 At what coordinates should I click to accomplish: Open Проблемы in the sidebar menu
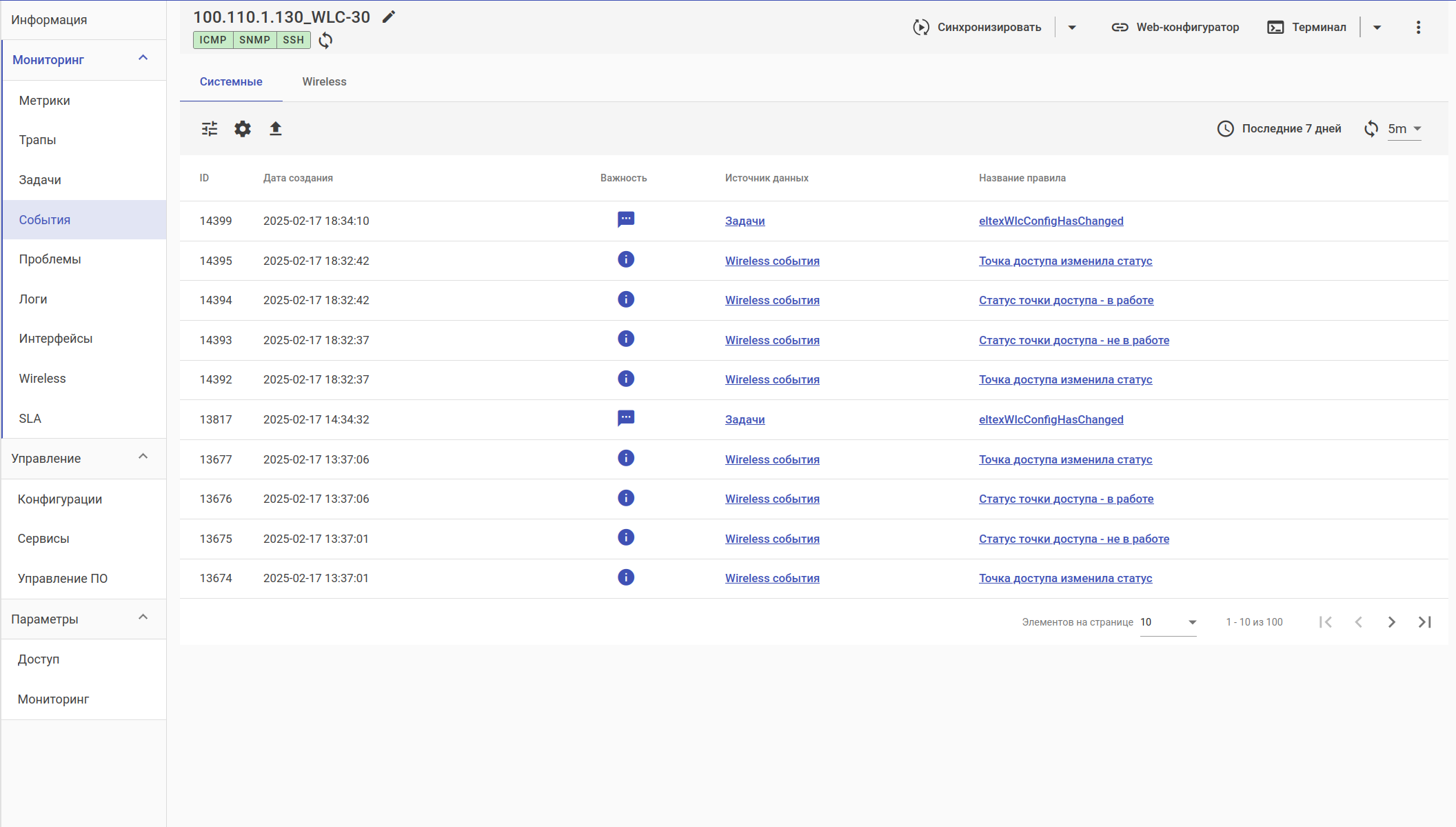coord(50,259)
